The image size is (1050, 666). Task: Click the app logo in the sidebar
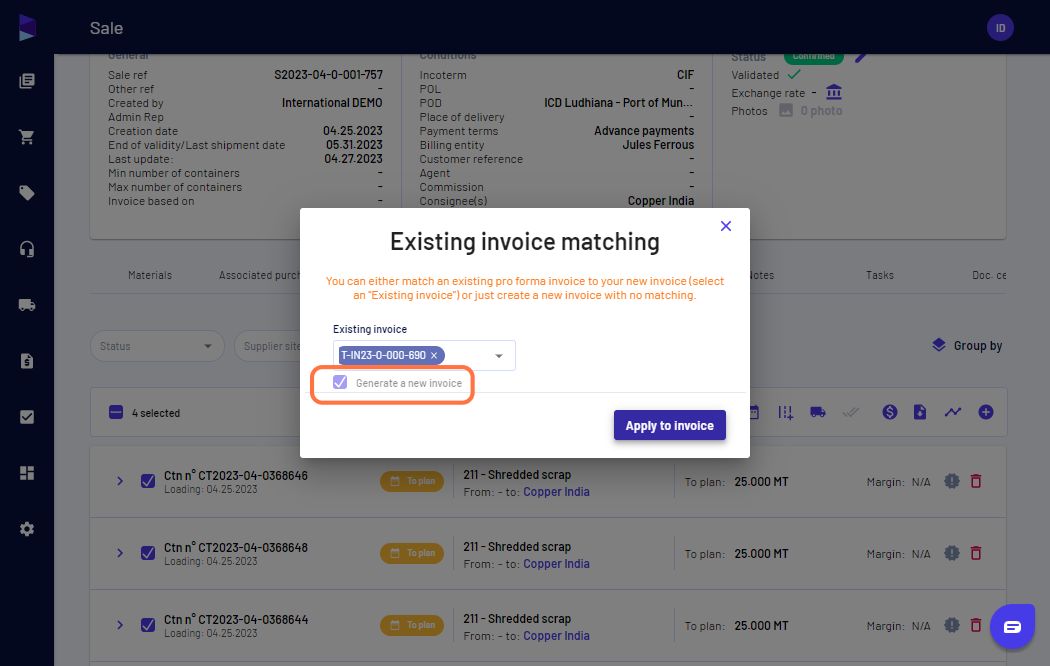click(x=27, y=27)
